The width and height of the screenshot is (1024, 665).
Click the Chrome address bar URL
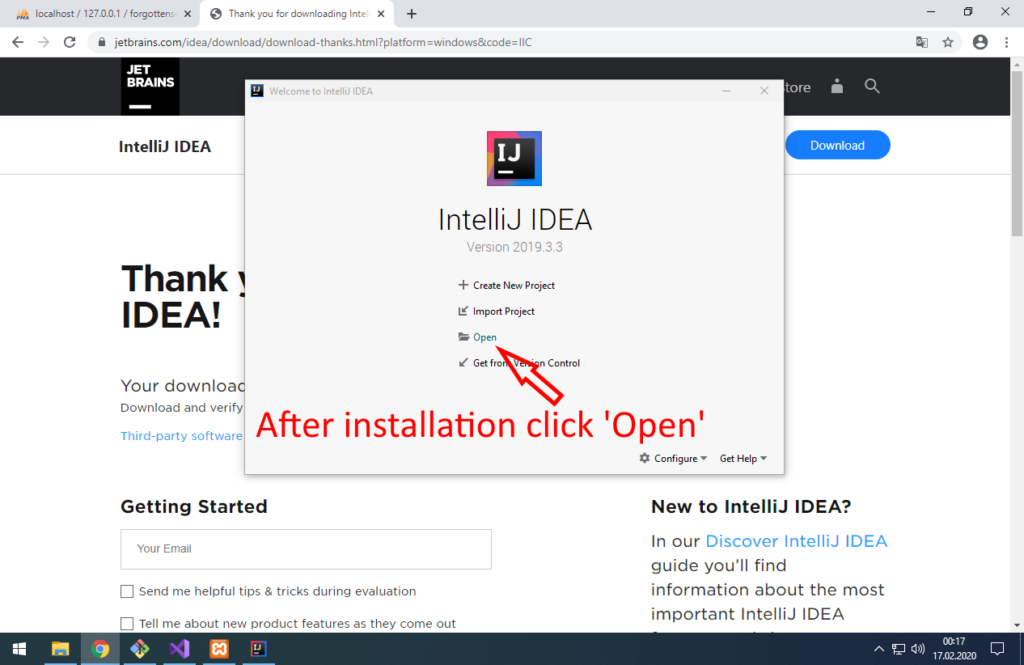click(x=323, y=42)
